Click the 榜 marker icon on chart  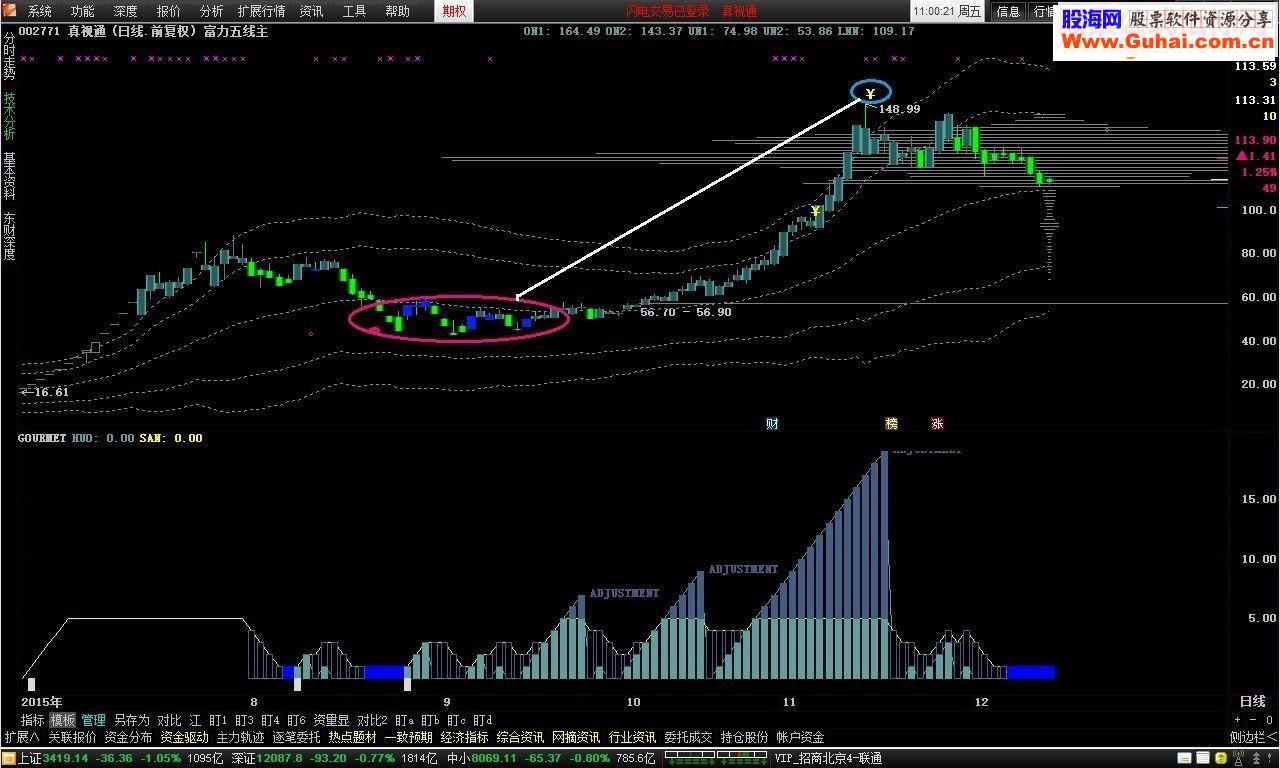[891, 424]
